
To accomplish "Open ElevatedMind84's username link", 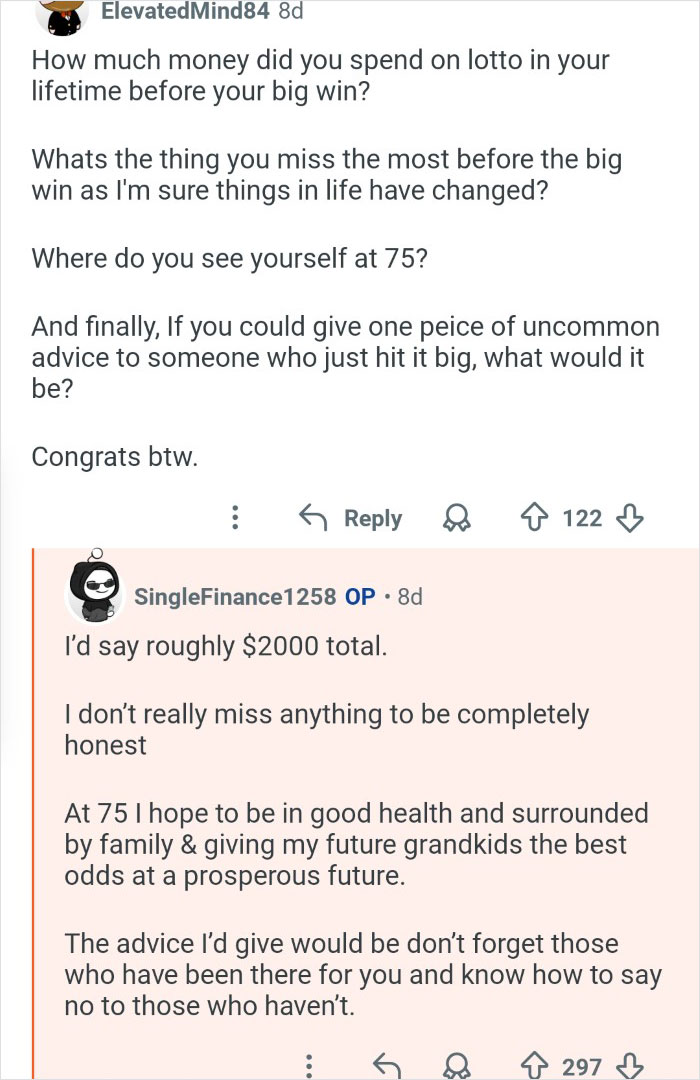I will point(186,14).
